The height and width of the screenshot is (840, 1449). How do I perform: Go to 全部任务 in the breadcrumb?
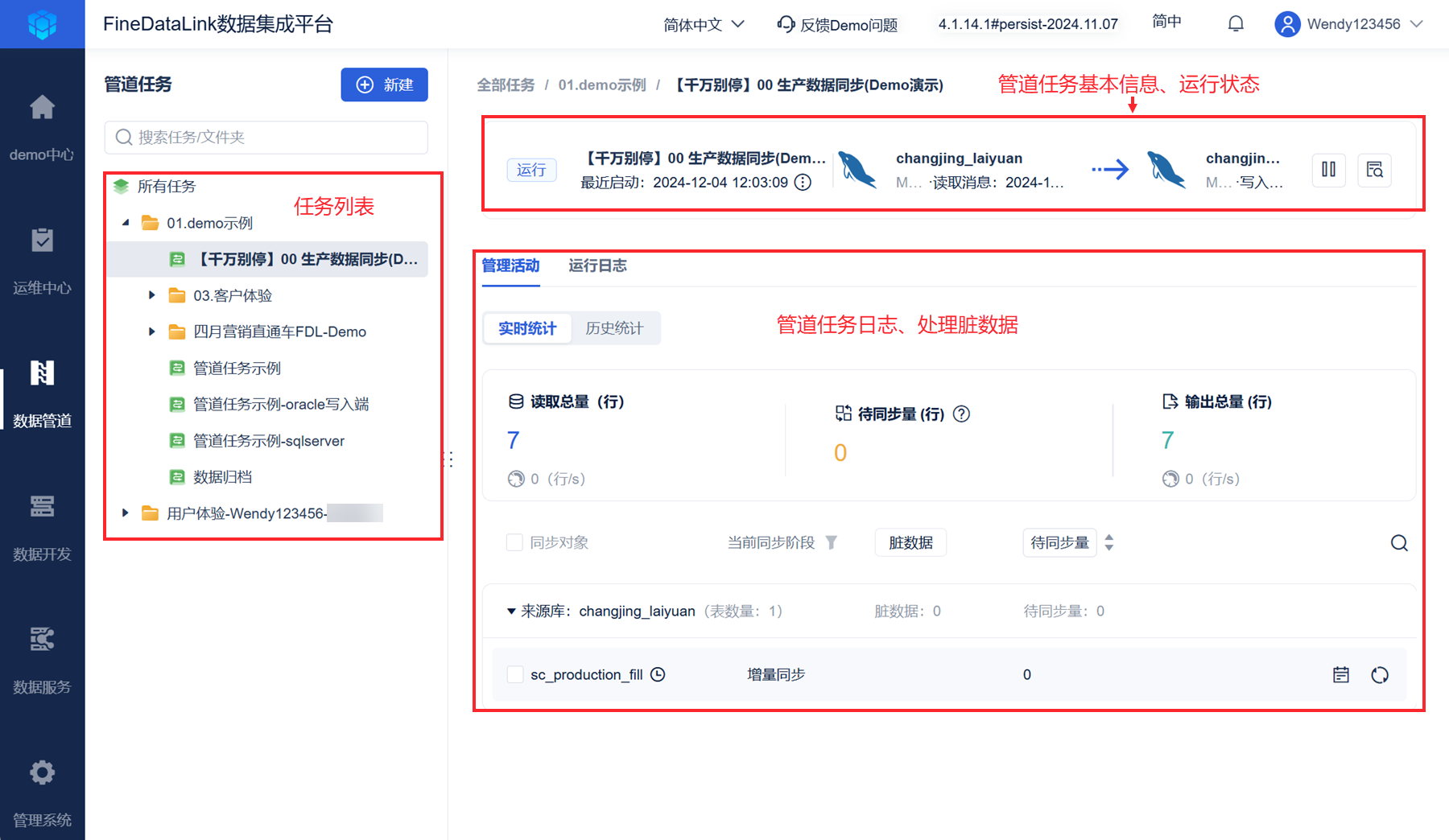click(x=506, y=85)
